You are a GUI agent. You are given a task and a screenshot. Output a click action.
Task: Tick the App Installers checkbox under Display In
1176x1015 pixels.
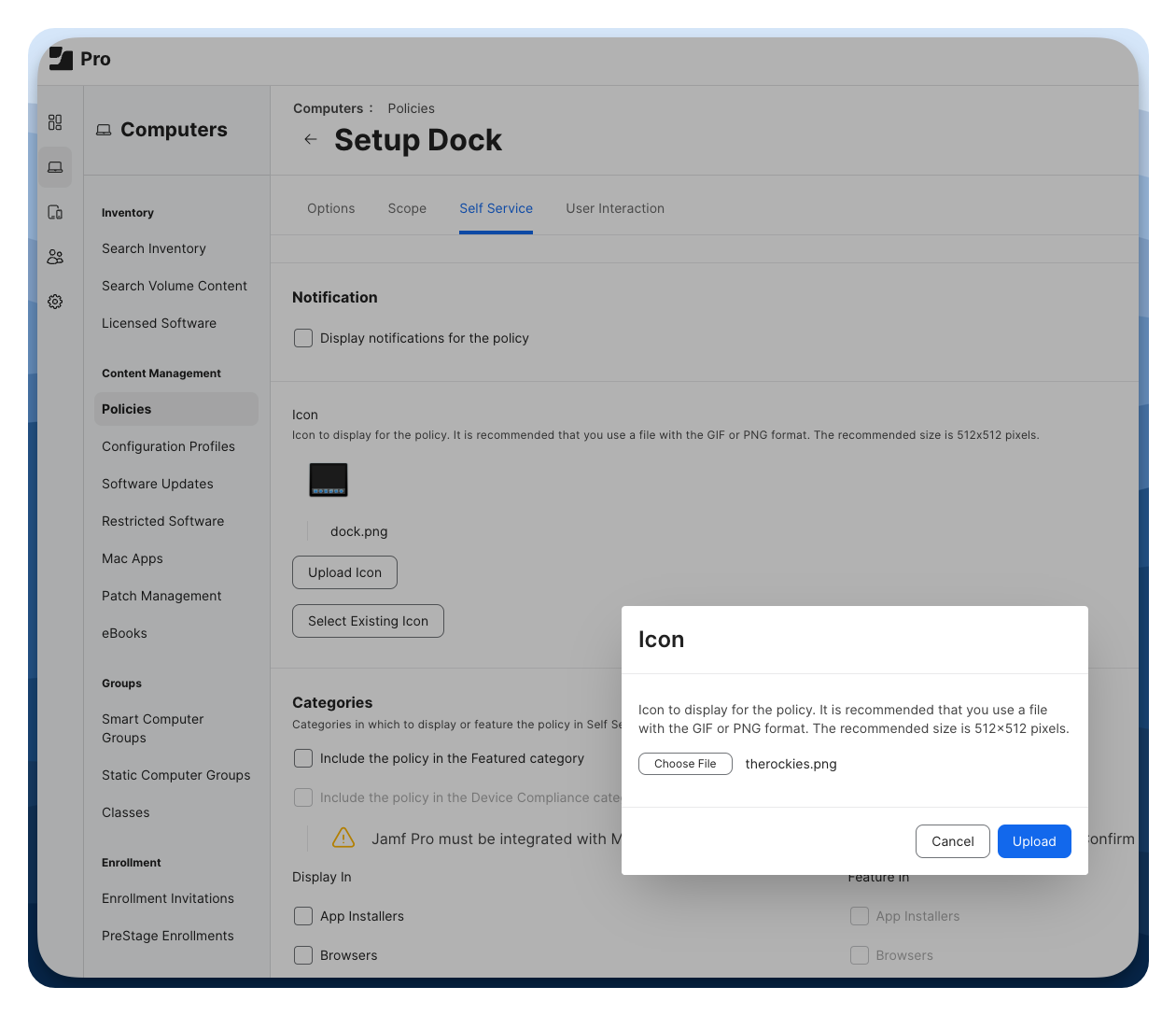303,916
